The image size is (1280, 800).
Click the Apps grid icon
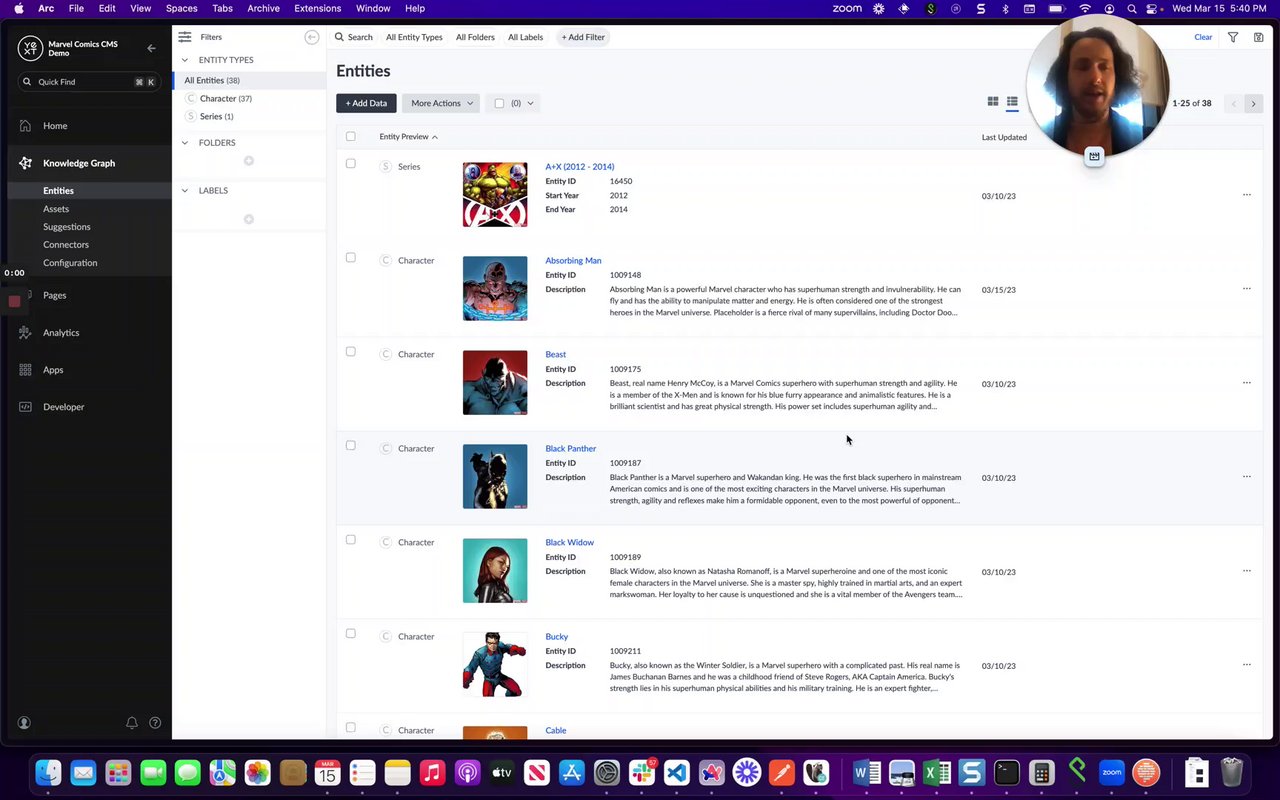coord(25,370)
